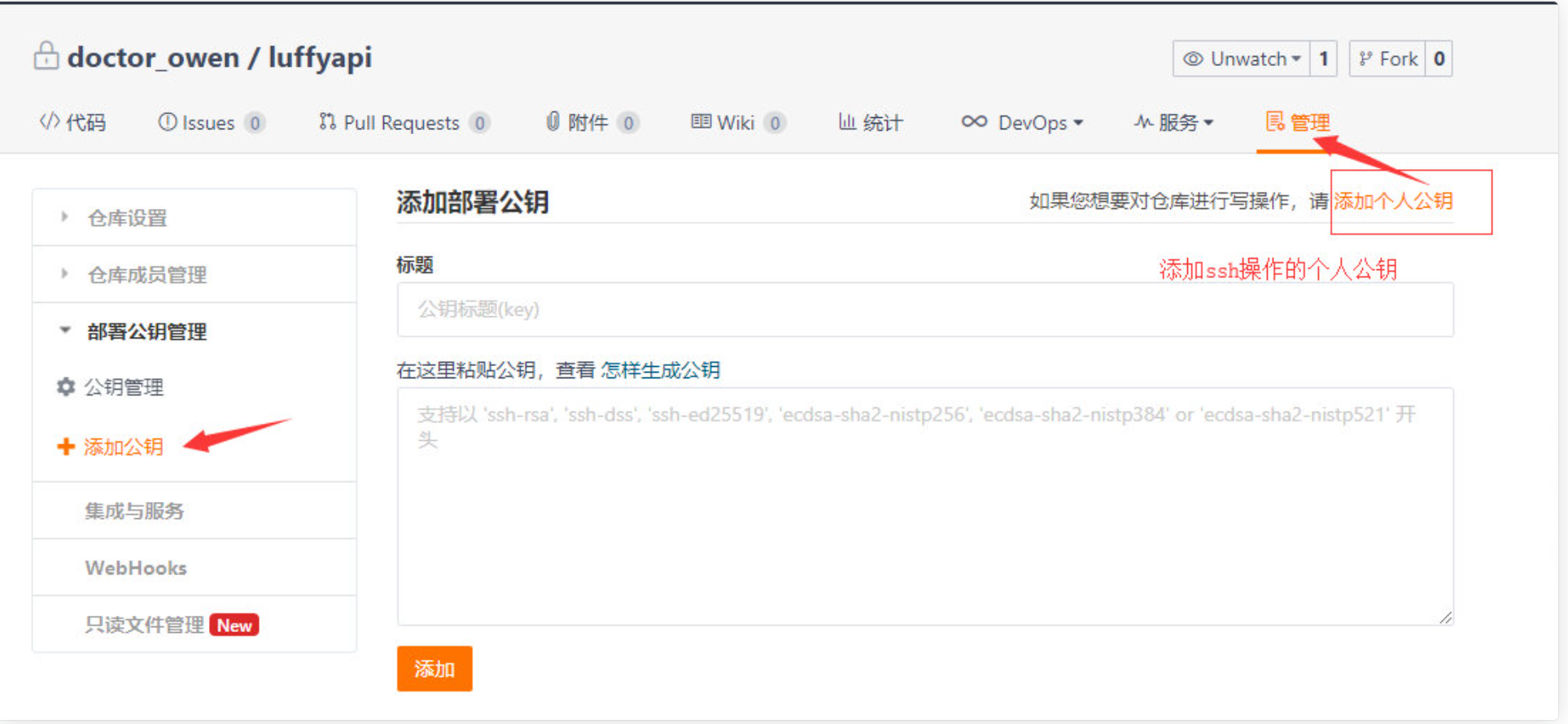Viewport: 1568px width, 724px height.
Task: Click the 管理 tab document icon
Action: (1275, 122)
